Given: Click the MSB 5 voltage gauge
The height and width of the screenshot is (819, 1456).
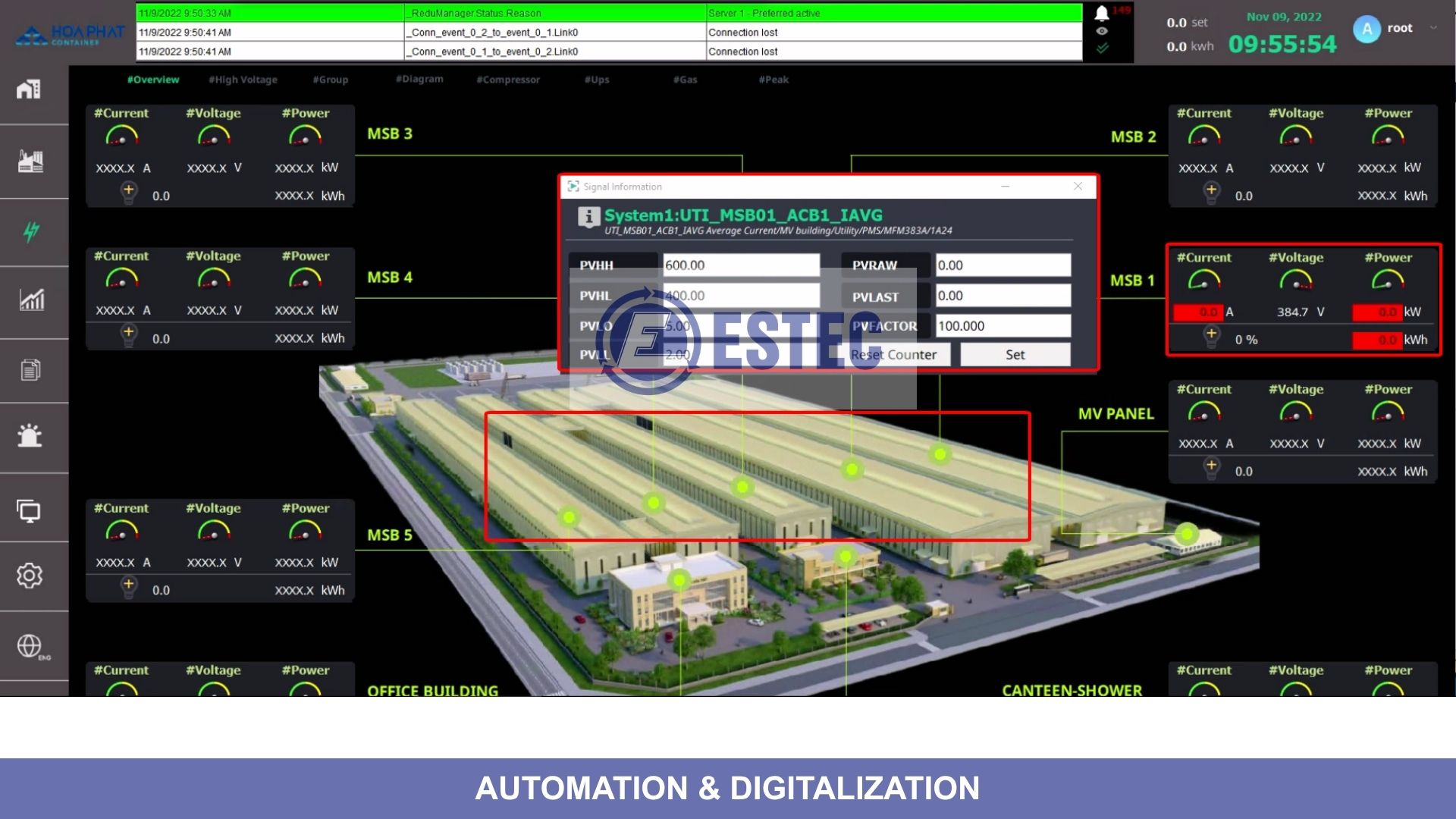Looking at the screenshot, I should (214, 531).
